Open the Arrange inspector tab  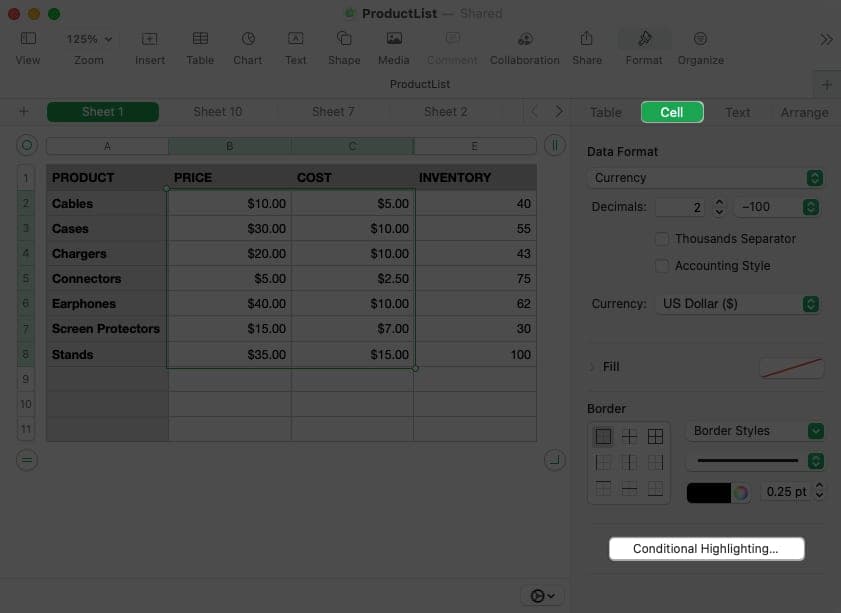click(804, 112)
